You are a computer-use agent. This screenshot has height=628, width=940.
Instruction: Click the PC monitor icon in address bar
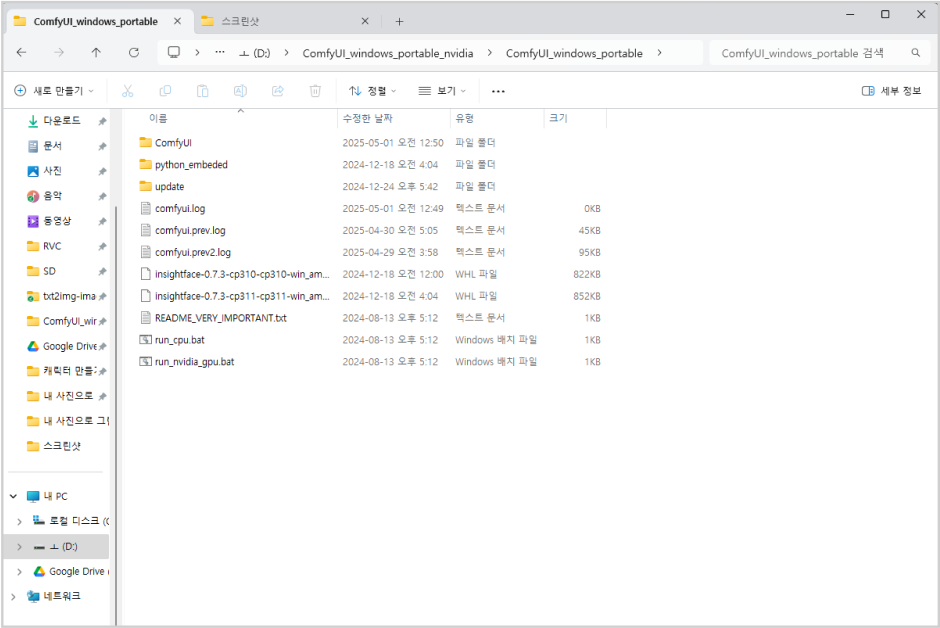point(174,52)
